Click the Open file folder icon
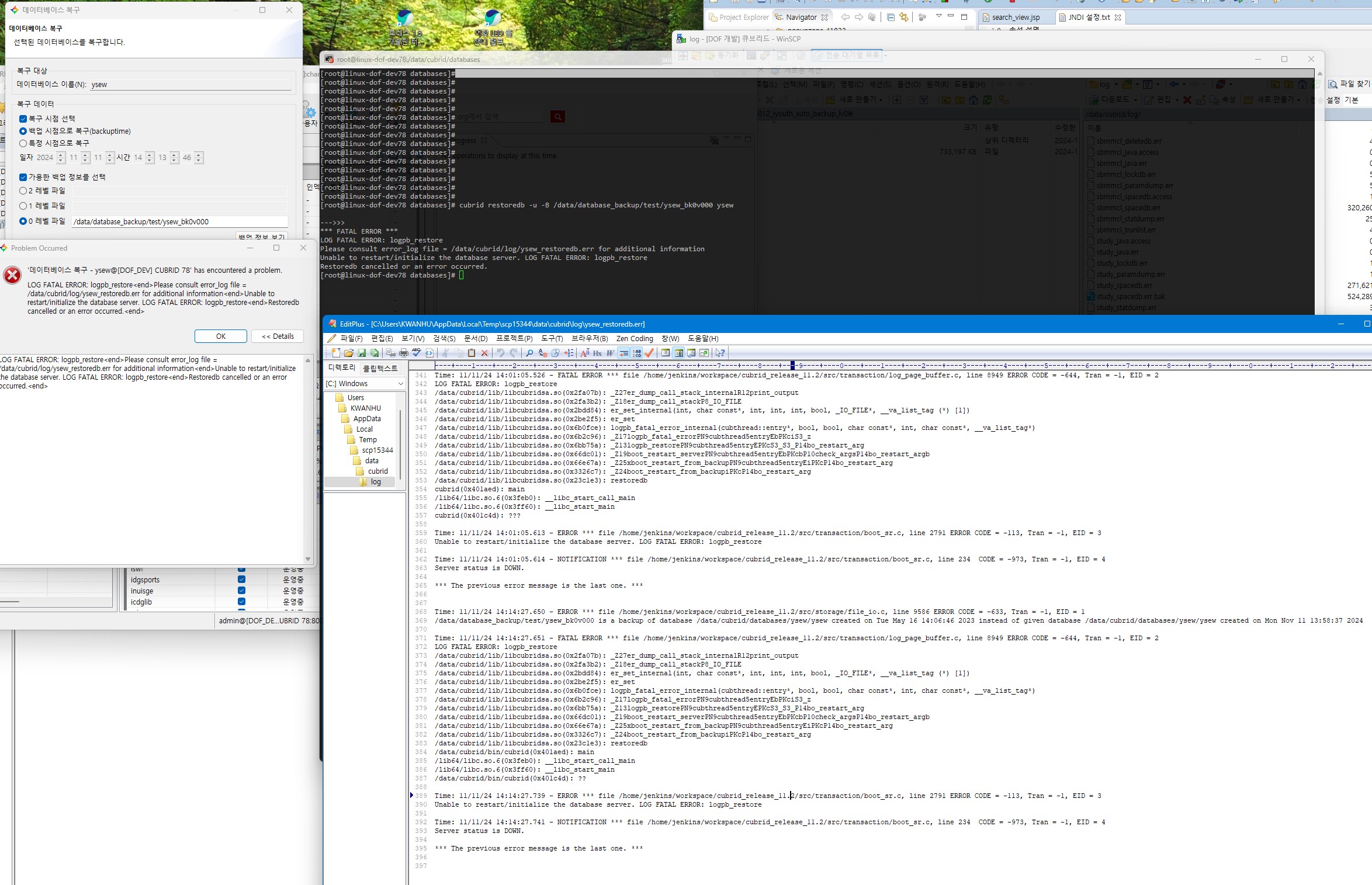Viewport: 1372px width, 885px height. pyautogui.click(x=349, y=353)
